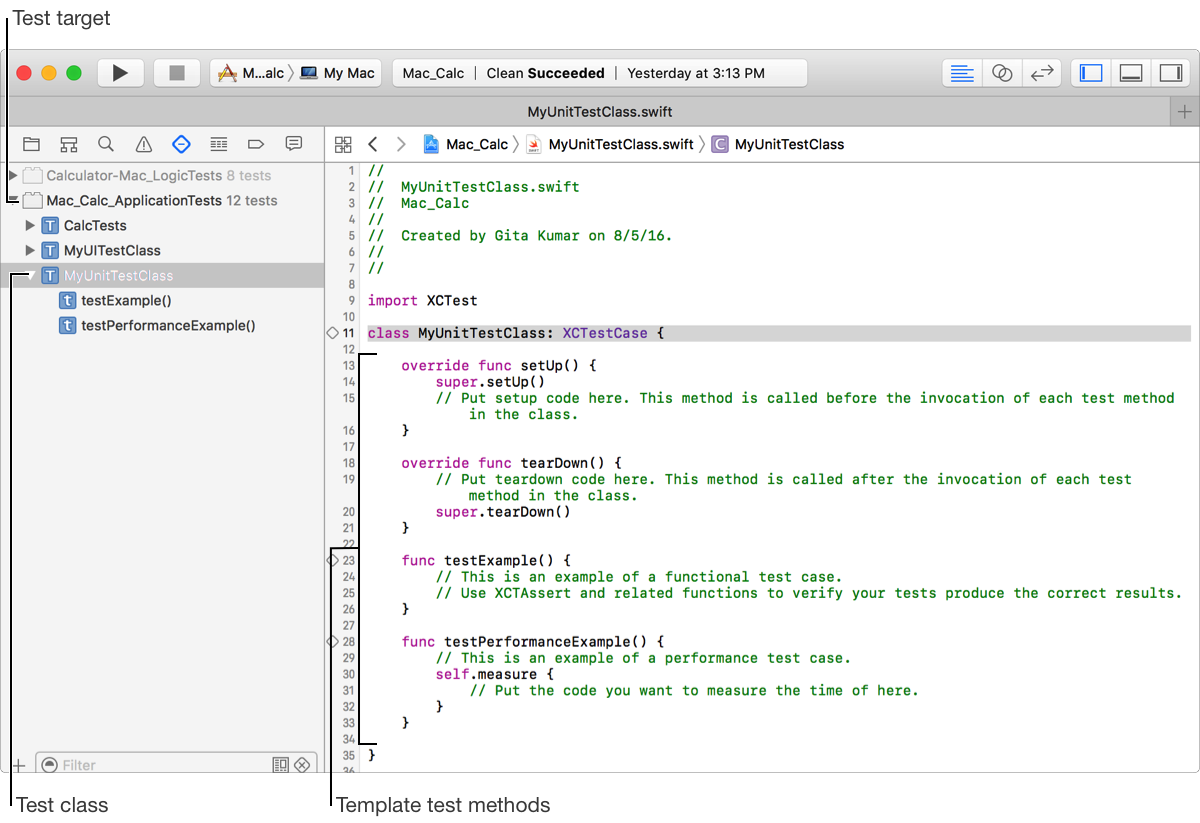Open the Report navigator speech-bubble icon
Viewport: 1200px width, 823px height.
[294, 144]
